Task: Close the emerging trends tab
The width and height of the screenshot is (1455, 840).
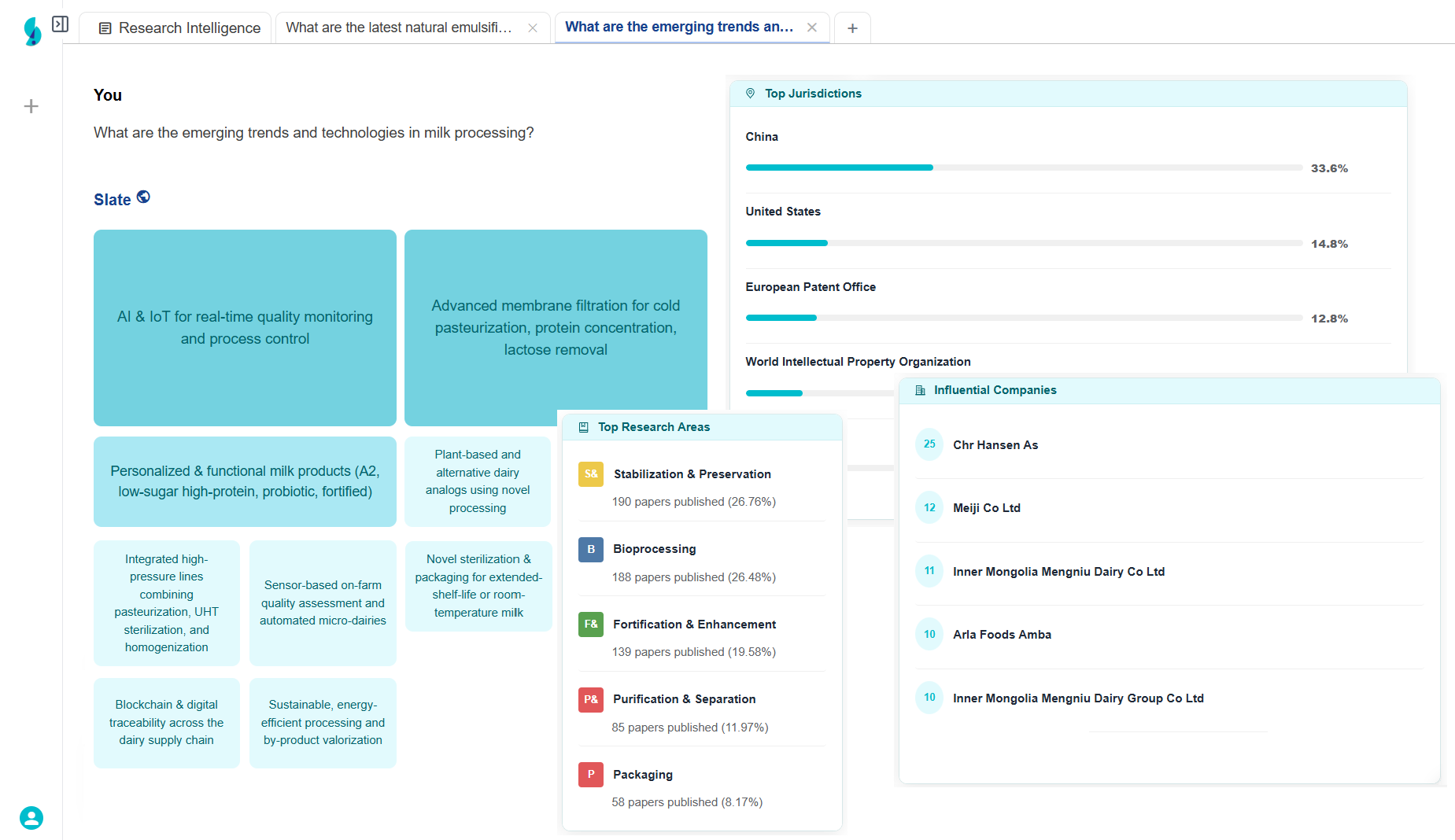Action: [812, 28]
